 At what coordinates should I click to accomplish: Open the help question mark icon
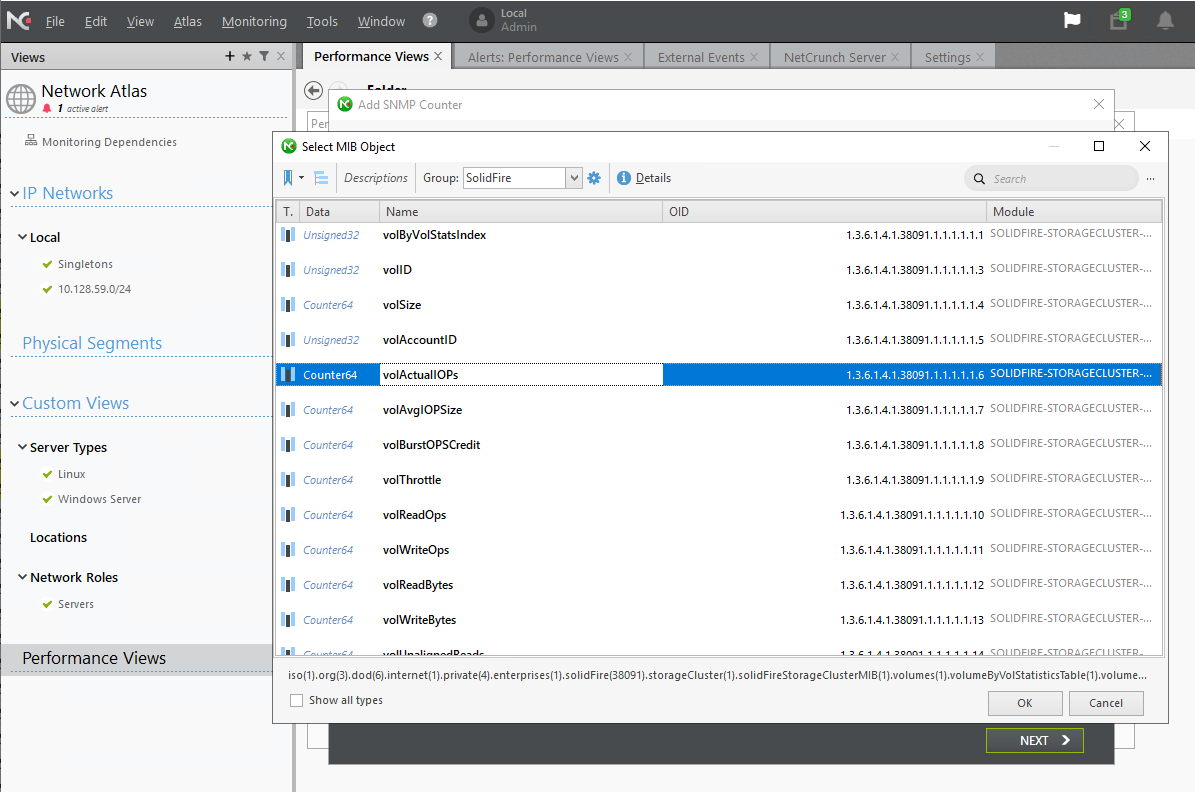tap(430, 21)
